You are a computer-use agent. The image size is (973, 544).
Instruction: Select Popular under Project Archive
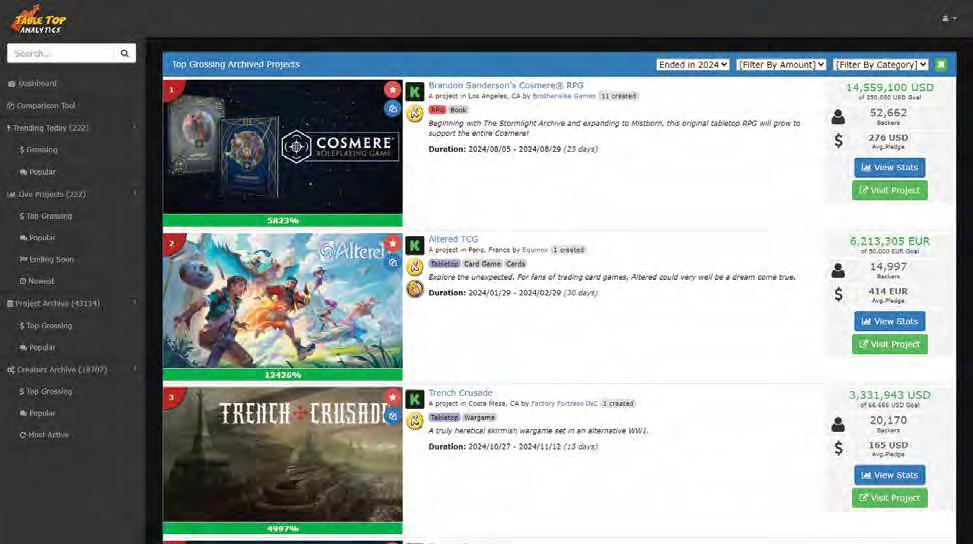click(x=38, y=347)
